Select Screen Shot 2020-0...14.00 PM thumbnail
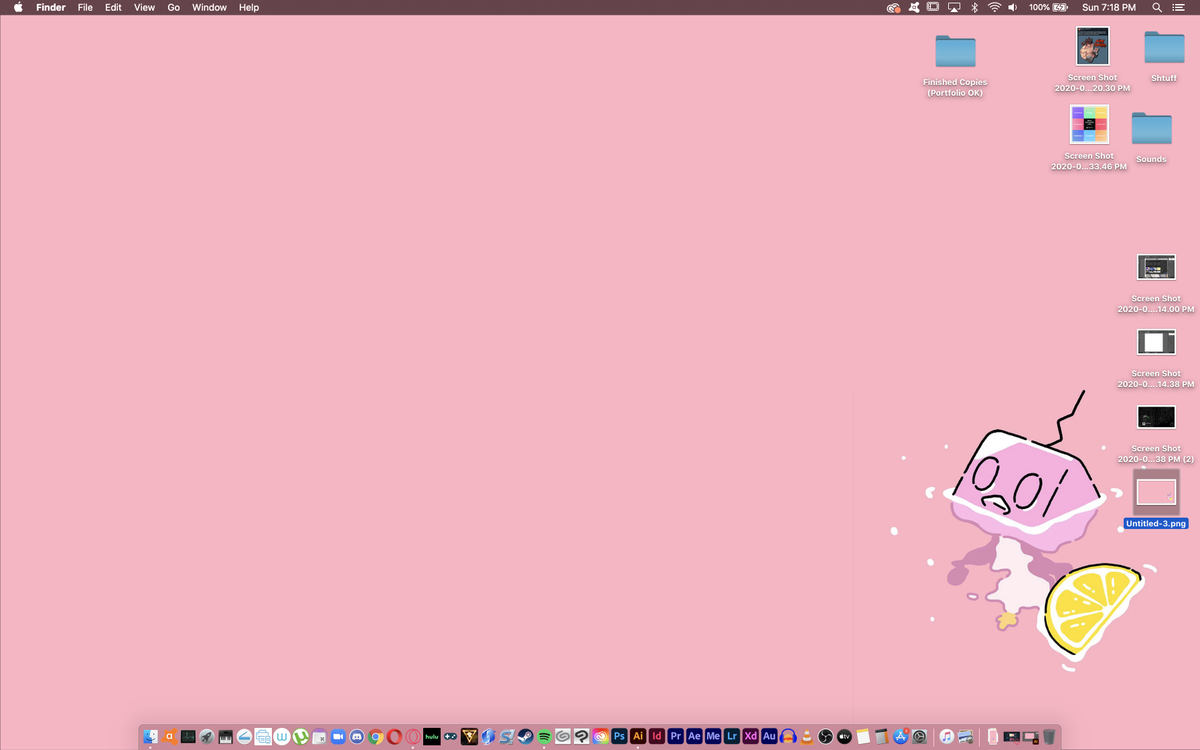This screenshot has width=1200, height=750. pyautogui.click(x=1156, y=267)
